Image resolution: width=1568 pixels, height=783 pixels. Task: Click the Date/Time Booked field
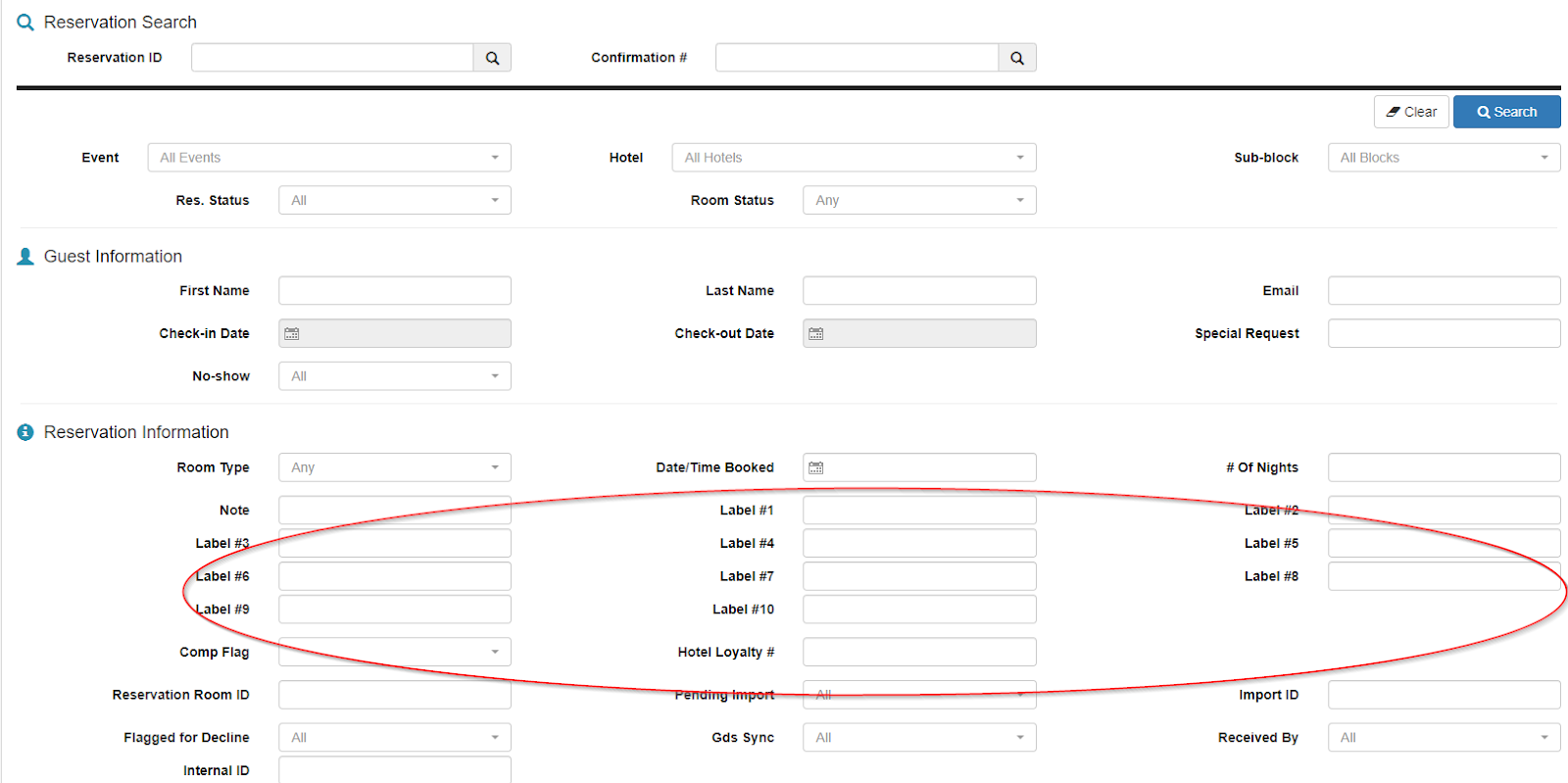[x=919, y=467]
